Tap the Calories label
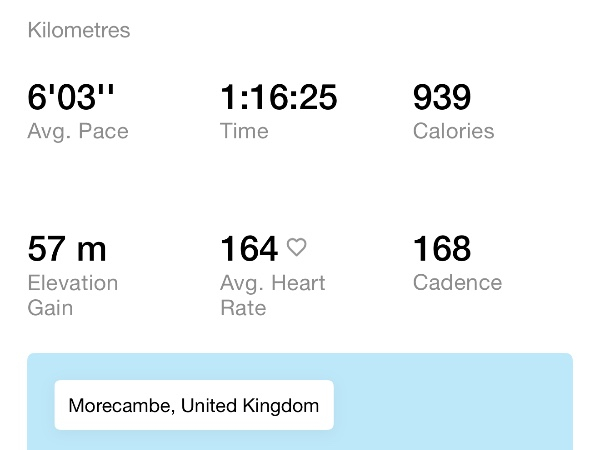Image resolution: width=600 pixels, height=450 pixels. 453,131
